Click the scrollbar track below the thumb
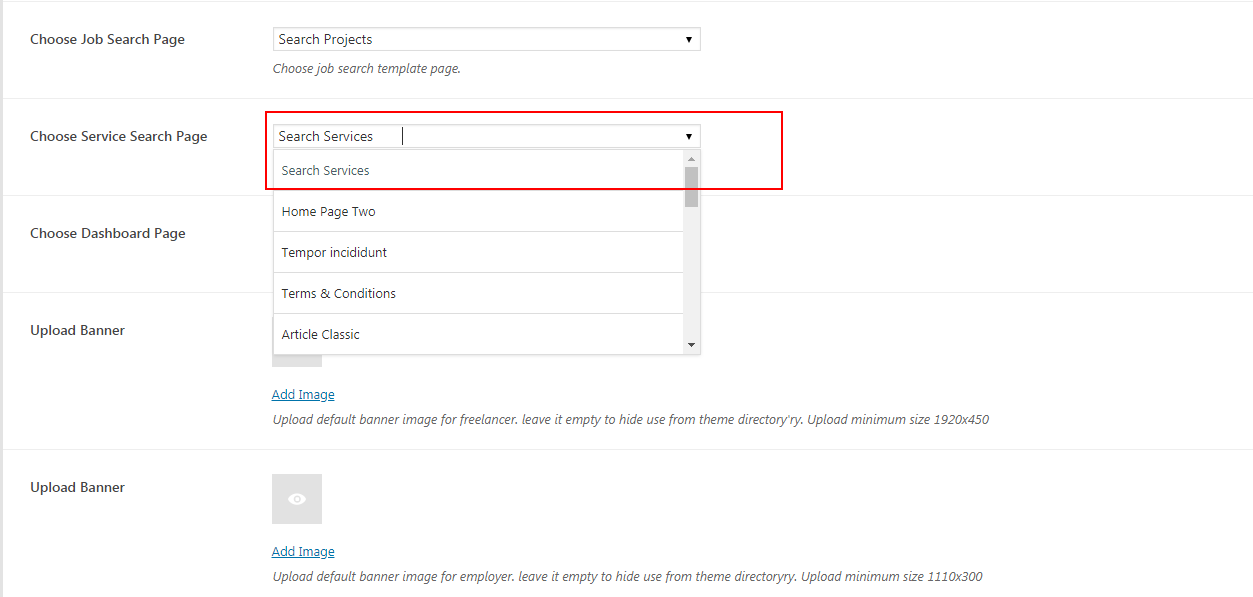This screenshot has width=1253, height=597. 691,271
